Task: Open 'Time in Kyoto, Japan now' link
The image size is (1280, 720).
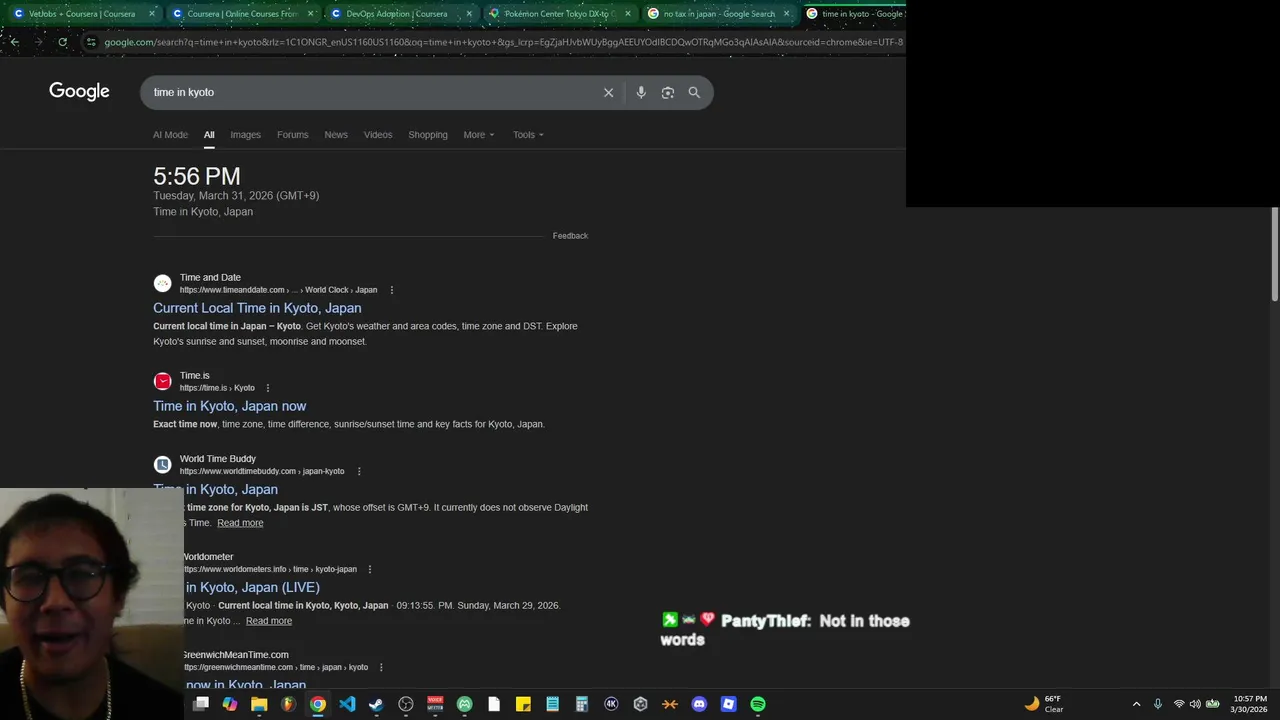Action: point(229,406)
